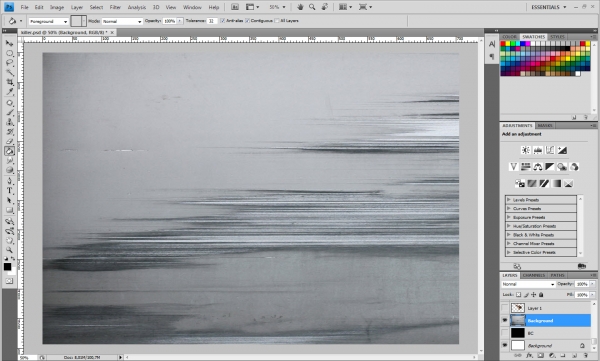This screenshot has width=600, height=361.
Task: Select the Crop tool
Action: pos(10,82)
